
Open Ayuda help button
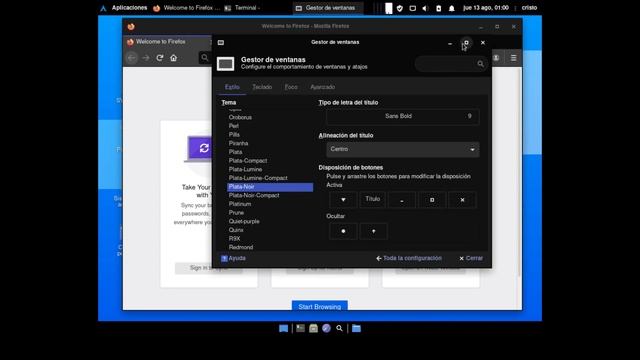point(233,258)
